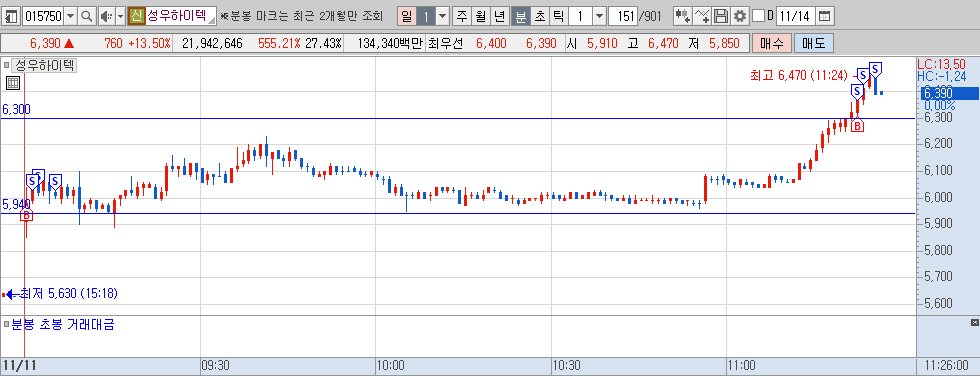Open chart settings gear icon
980x376 pixels.
point(740,16)
